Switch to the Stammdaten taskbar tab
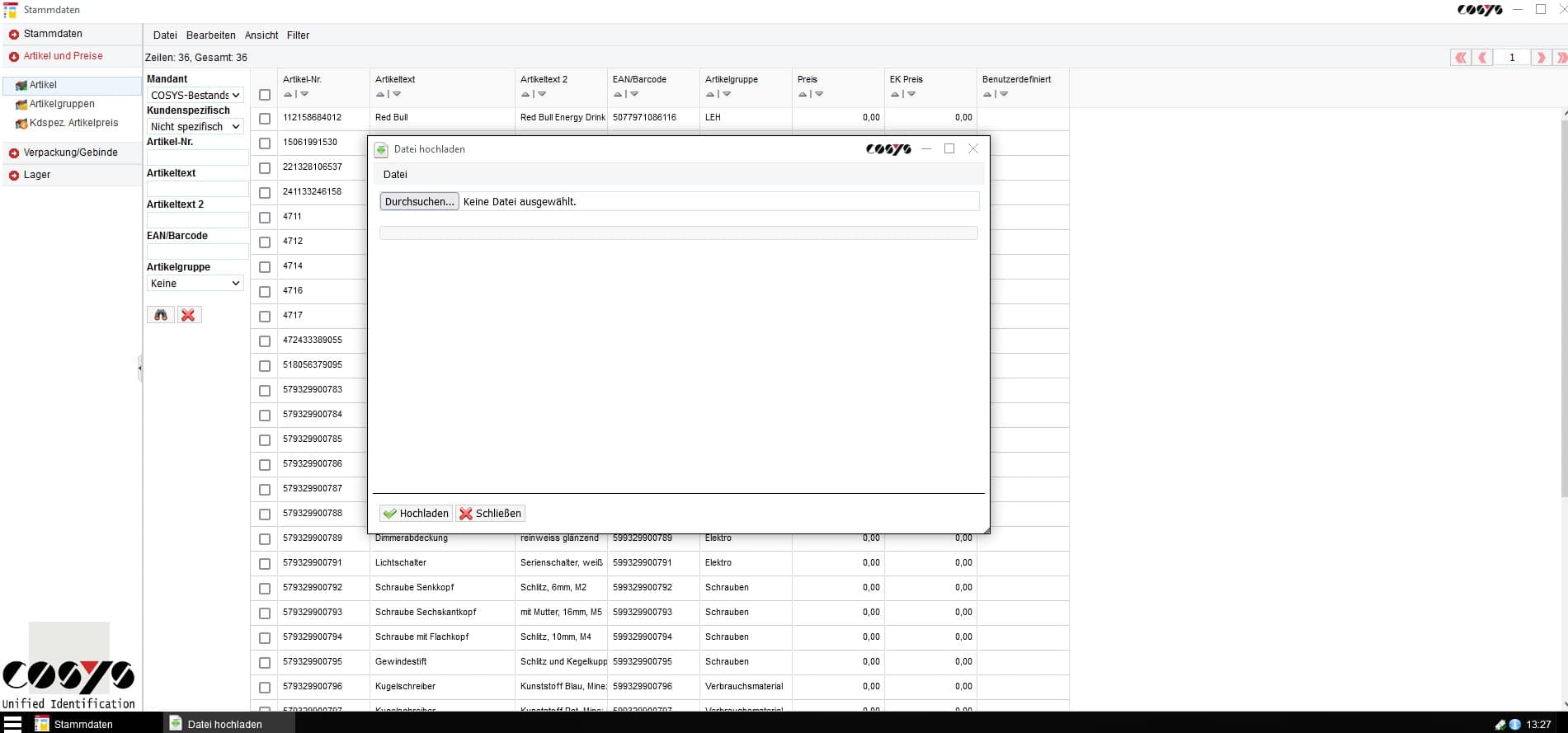This screenshot has width=1568, height=733. tap(95, 724)
